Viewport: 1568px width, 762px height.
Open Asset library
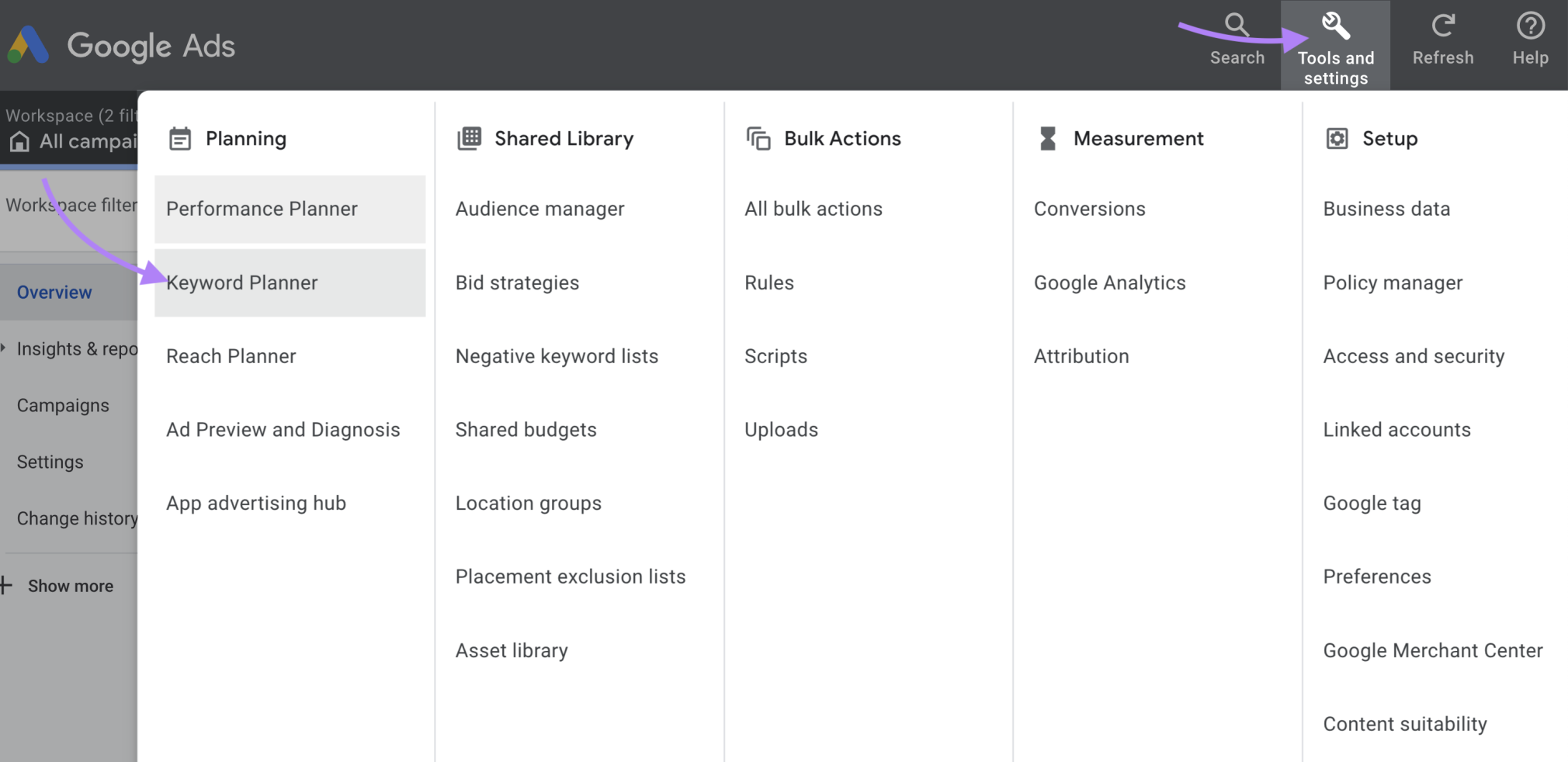coord(512,650)
